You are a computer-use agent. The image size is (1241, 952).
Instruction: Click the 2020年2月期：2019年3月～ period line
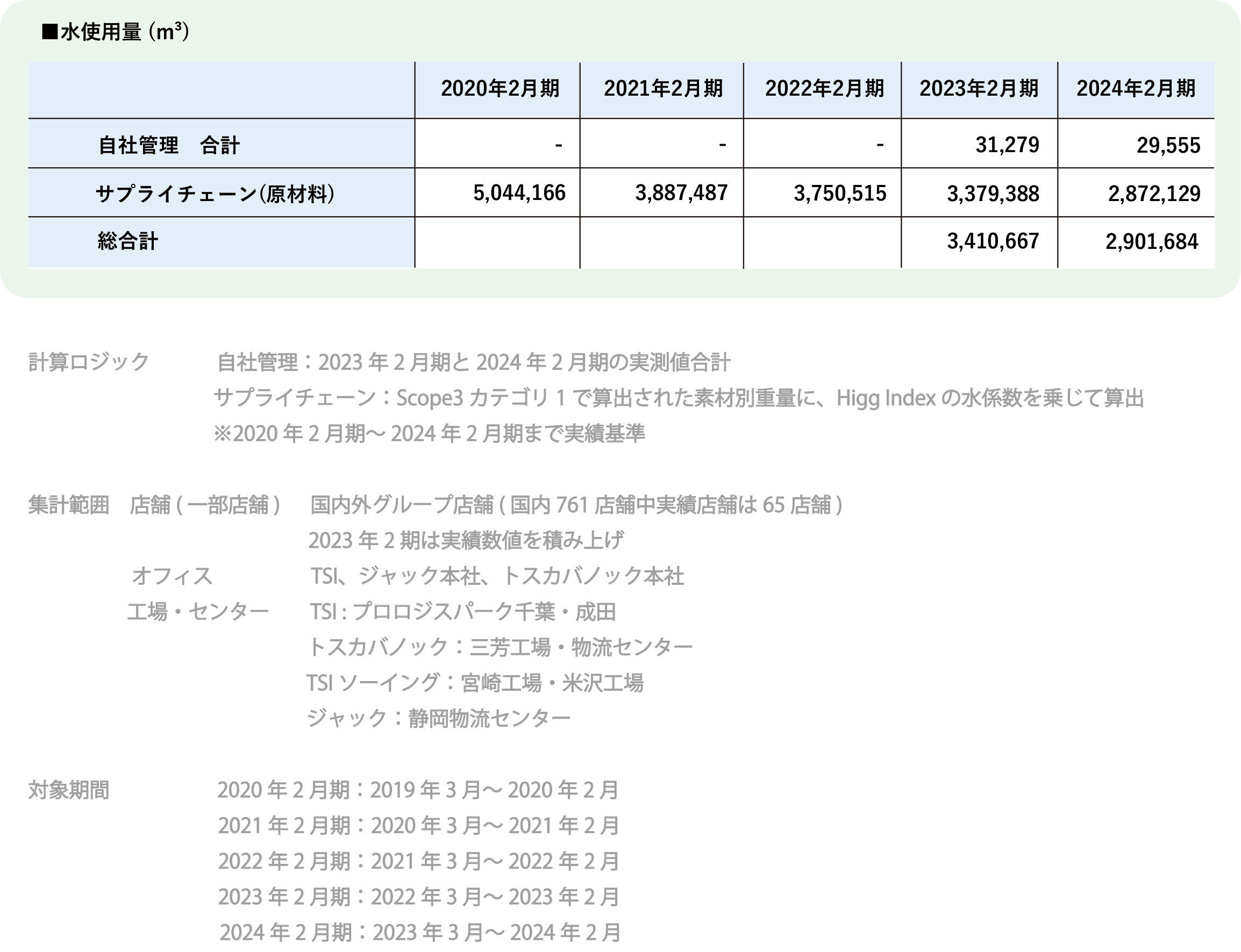(x=418, y=789)
